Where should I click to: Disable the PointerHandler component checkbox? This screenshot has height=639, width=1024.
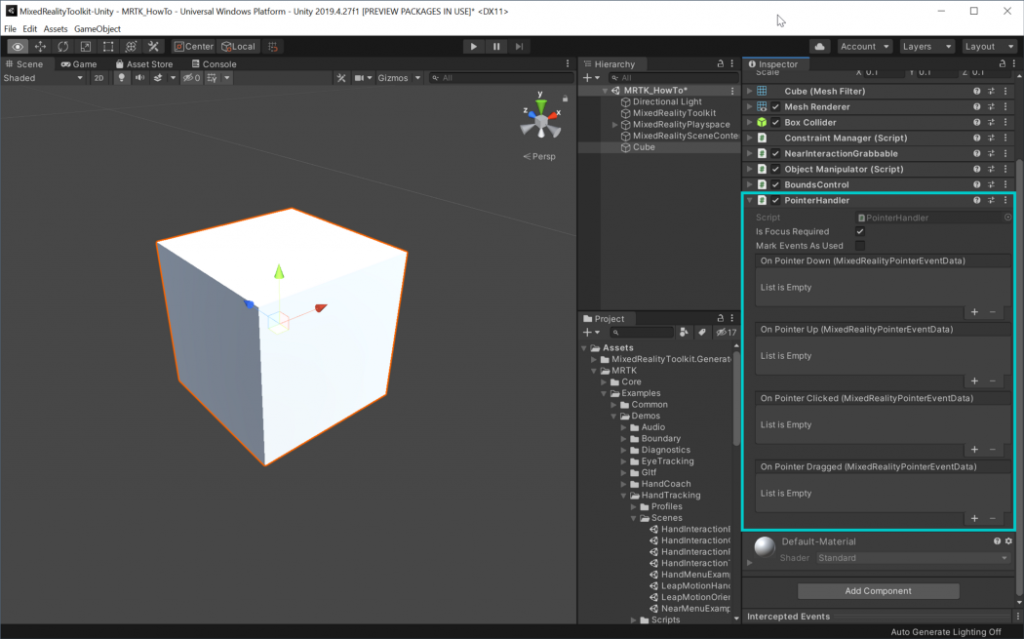pyautogui.click(x=775, y=199)
